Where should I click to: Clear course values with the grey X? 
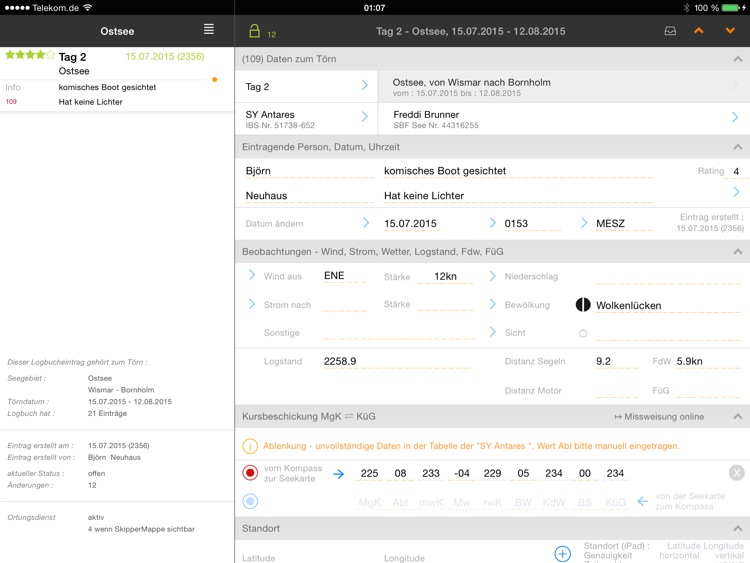[x=737, y=473]
